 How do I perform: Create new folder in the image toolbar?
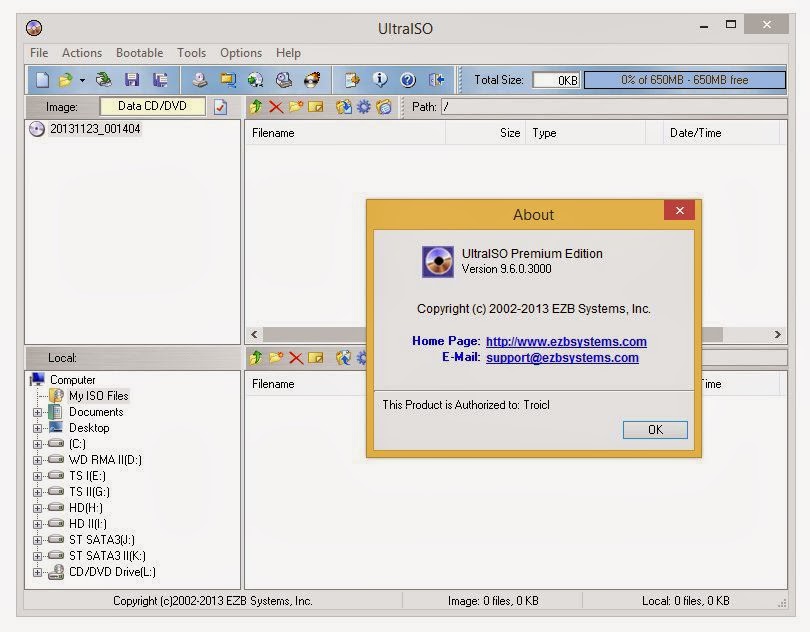click(x=295, y=106)
